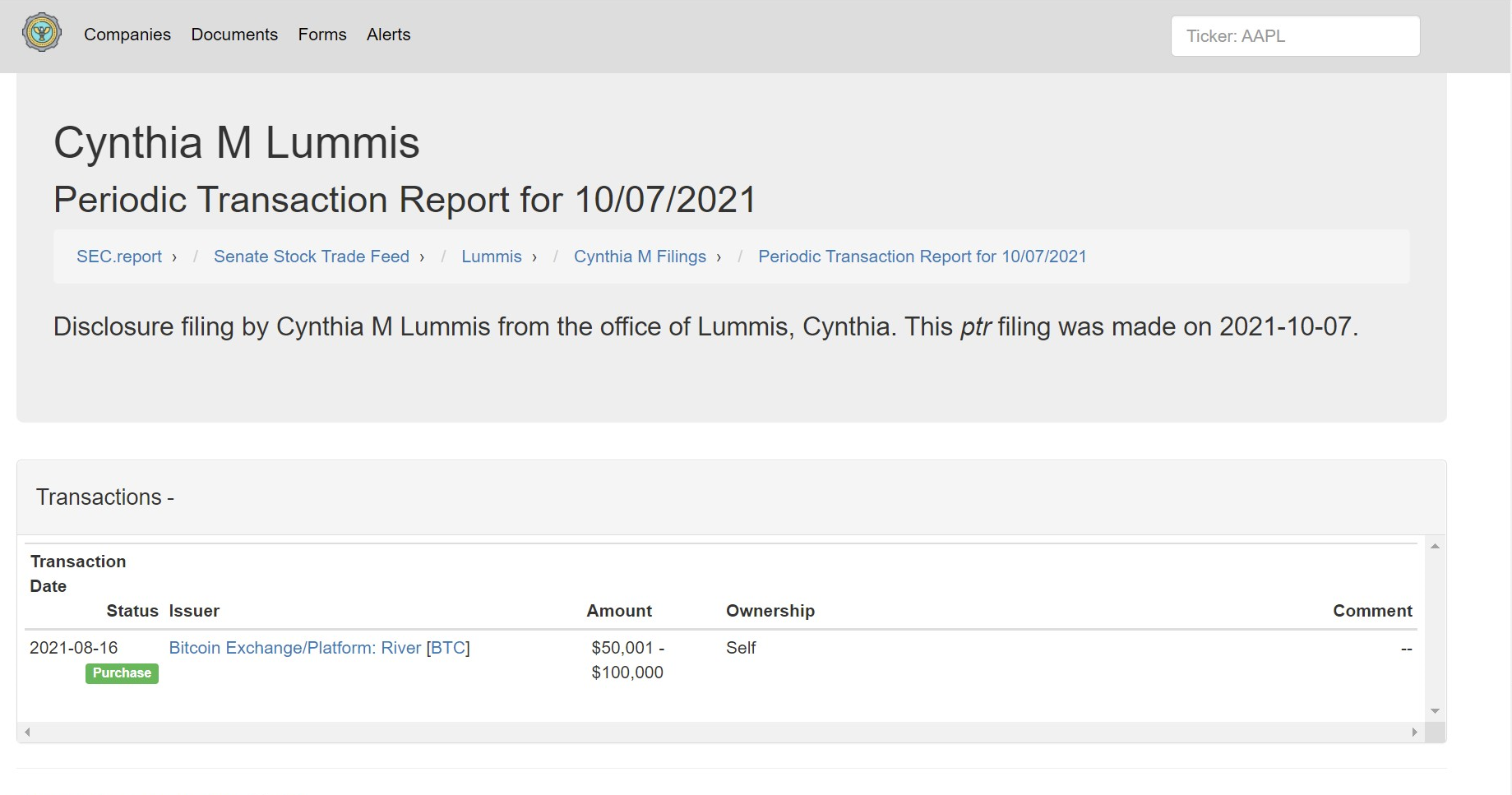The image size is (1512, 795).
Task: Open the Forms menu
Action: [x=322, y=35]
